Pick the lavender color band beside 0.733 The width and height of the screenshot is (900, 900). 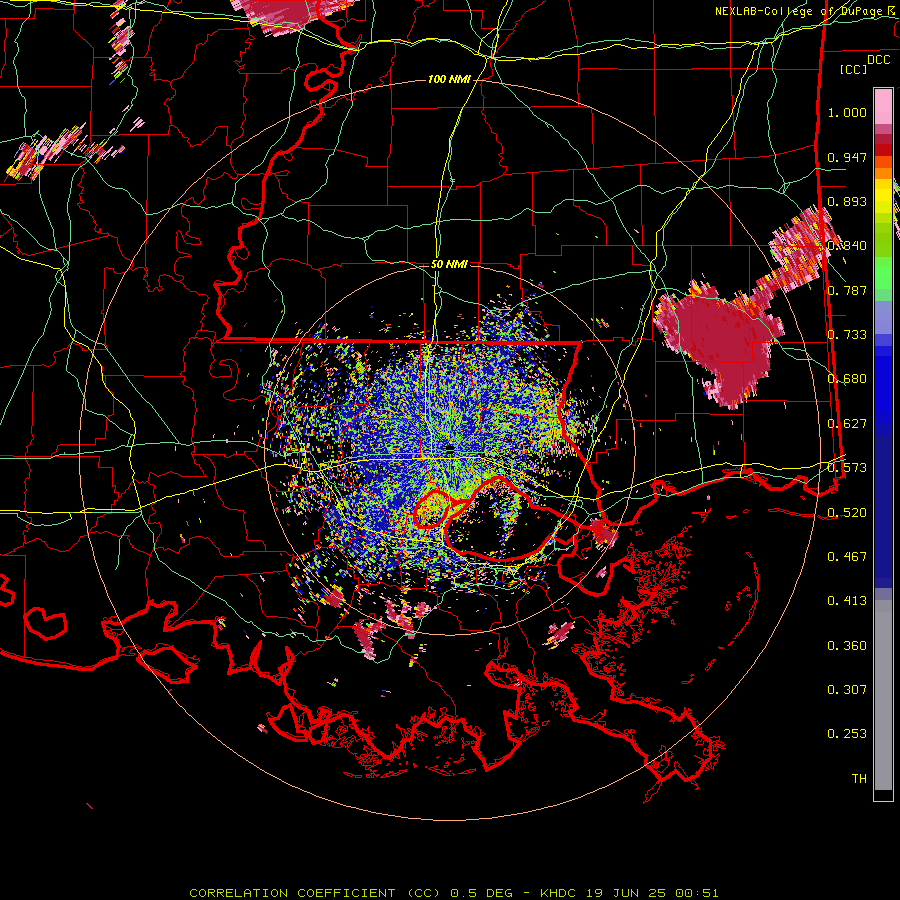coord(883,319)
